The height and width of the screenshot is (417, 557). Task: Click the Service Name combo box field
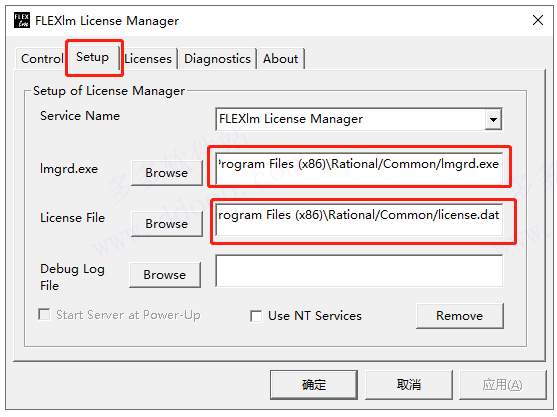pos(359,119)
